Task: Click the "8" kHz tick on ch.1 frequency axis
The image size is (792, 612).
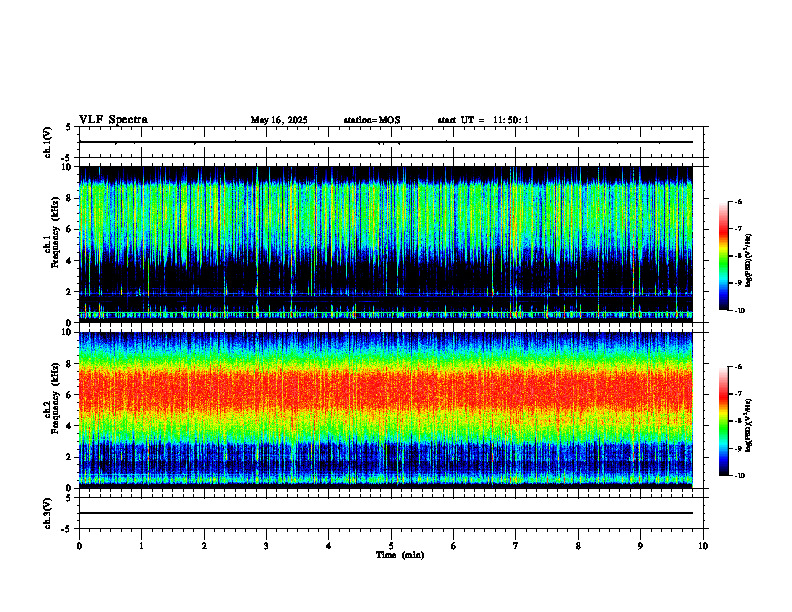Action: tap(70, 198)
